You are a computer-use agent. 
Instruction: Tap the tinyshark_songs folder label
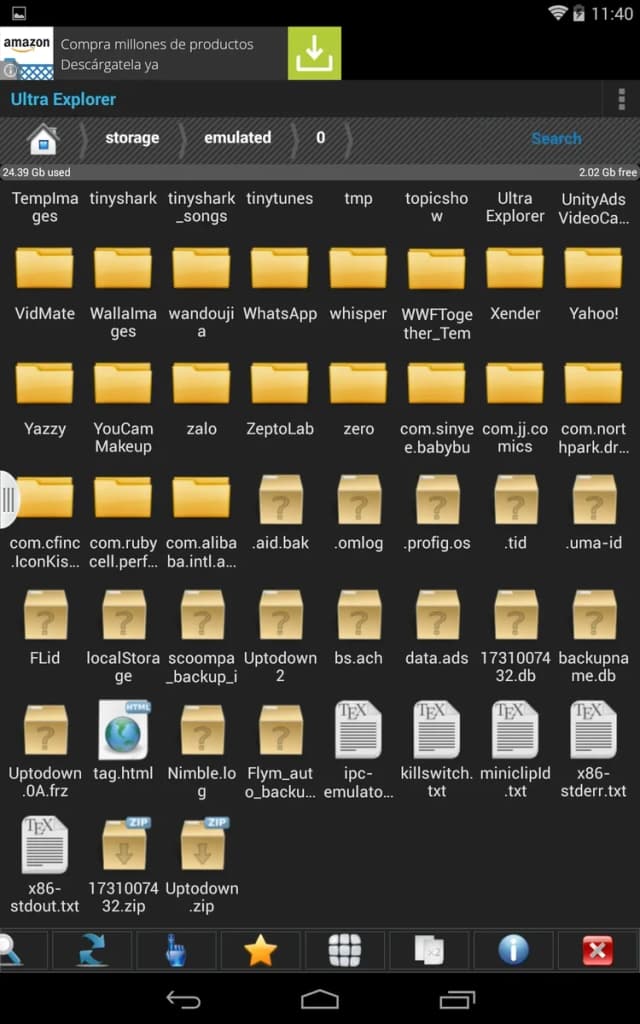click(x=201, y=207)
